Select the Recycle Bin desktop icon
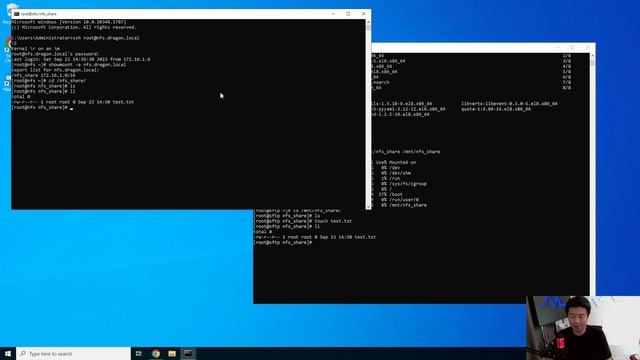 7,12
